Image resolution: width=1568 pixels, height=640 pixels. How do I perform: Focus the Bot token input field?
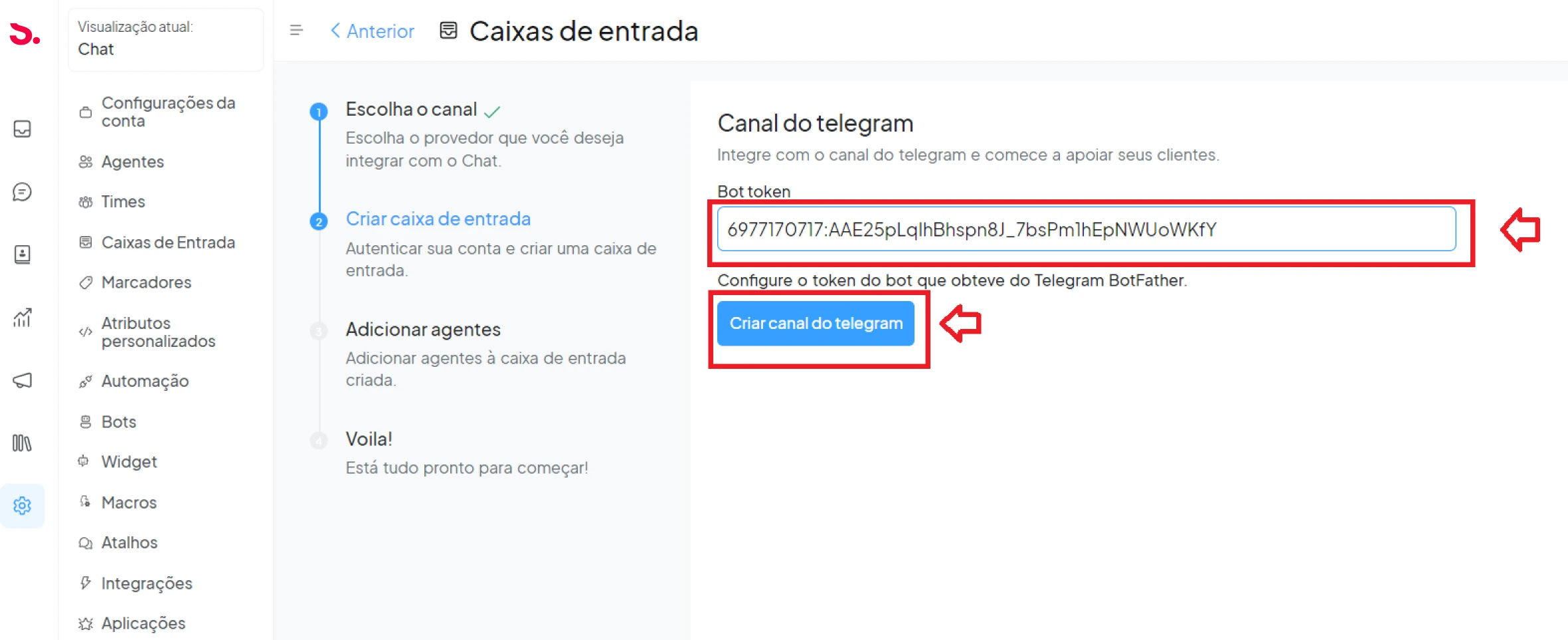point(1087,229)
